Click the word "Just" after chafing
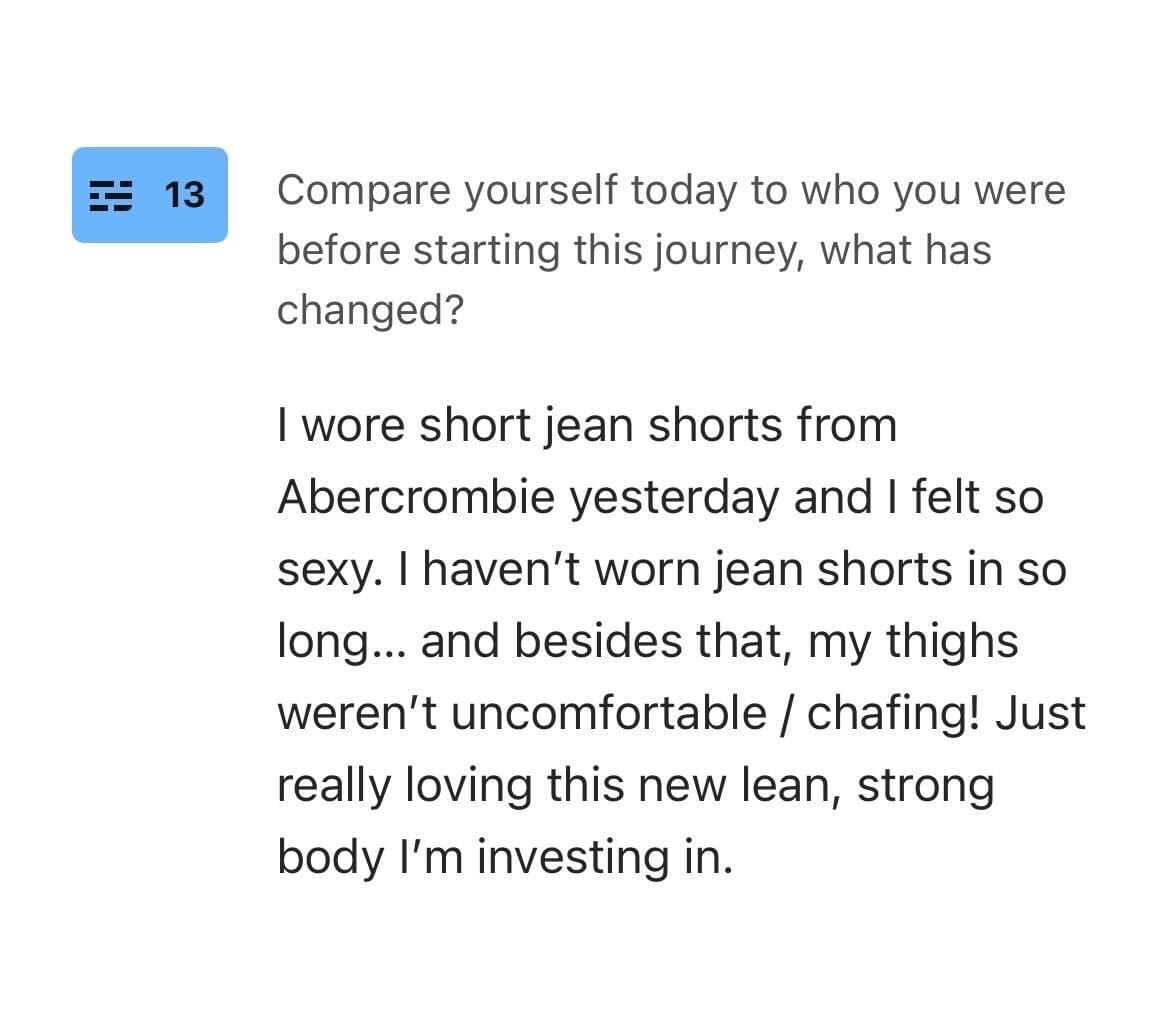The image size is (1170, 1018). pos(1037,713)
